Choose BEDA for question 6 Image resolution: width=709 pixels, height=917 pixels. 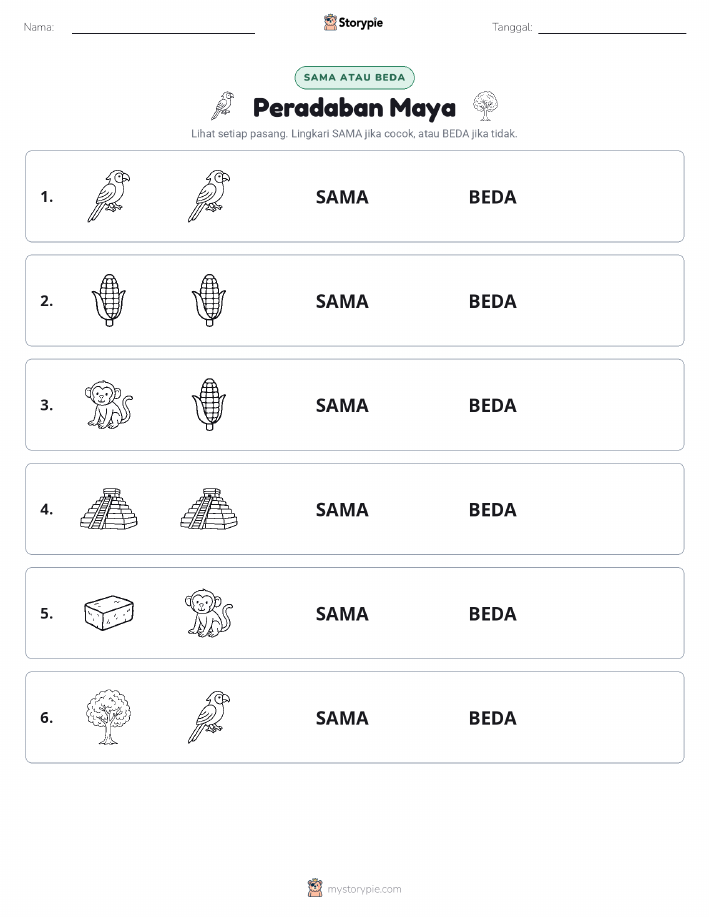coord(493,718)
